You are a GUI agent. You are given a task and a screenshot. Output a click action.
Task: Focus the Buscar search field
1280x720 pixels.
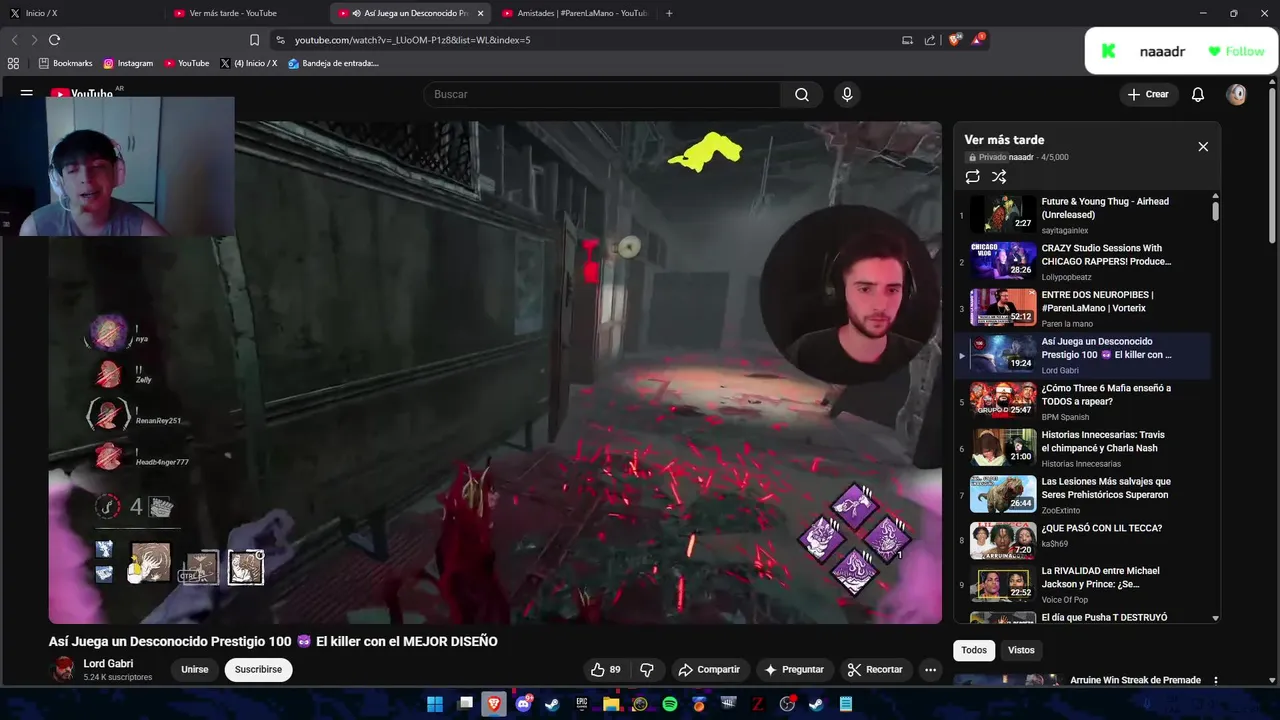tap(601, 94)
